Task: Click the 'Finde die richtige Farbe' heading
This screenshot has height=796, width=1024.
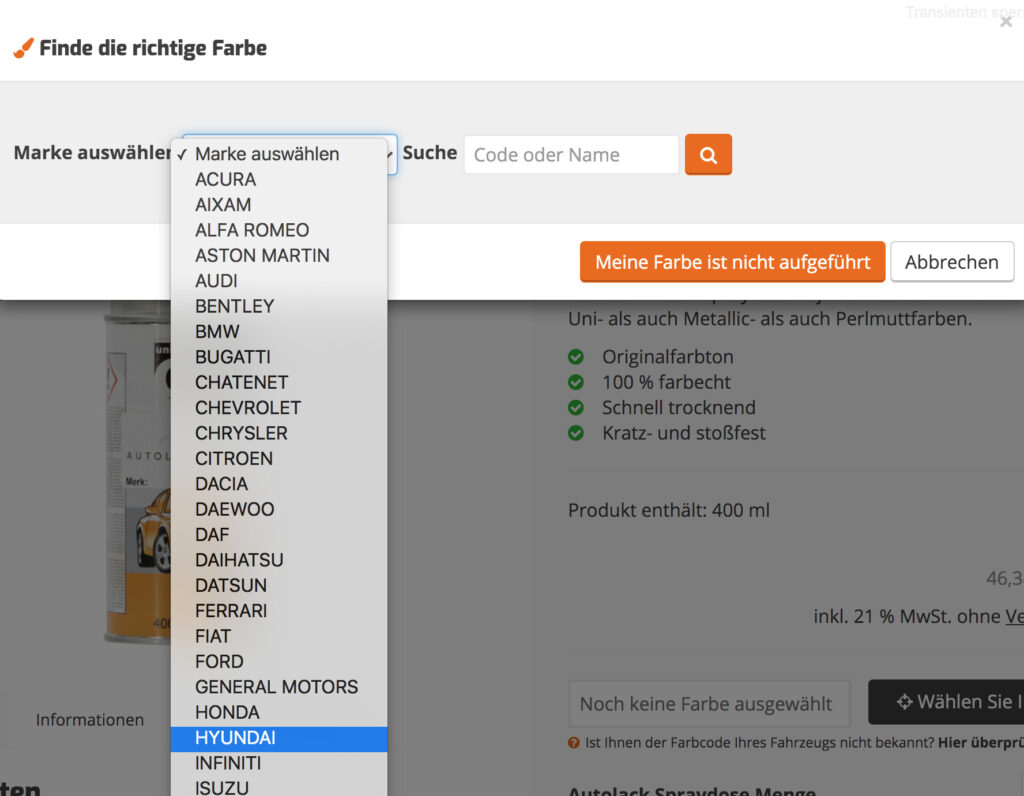Action: [x=153, y=48]
